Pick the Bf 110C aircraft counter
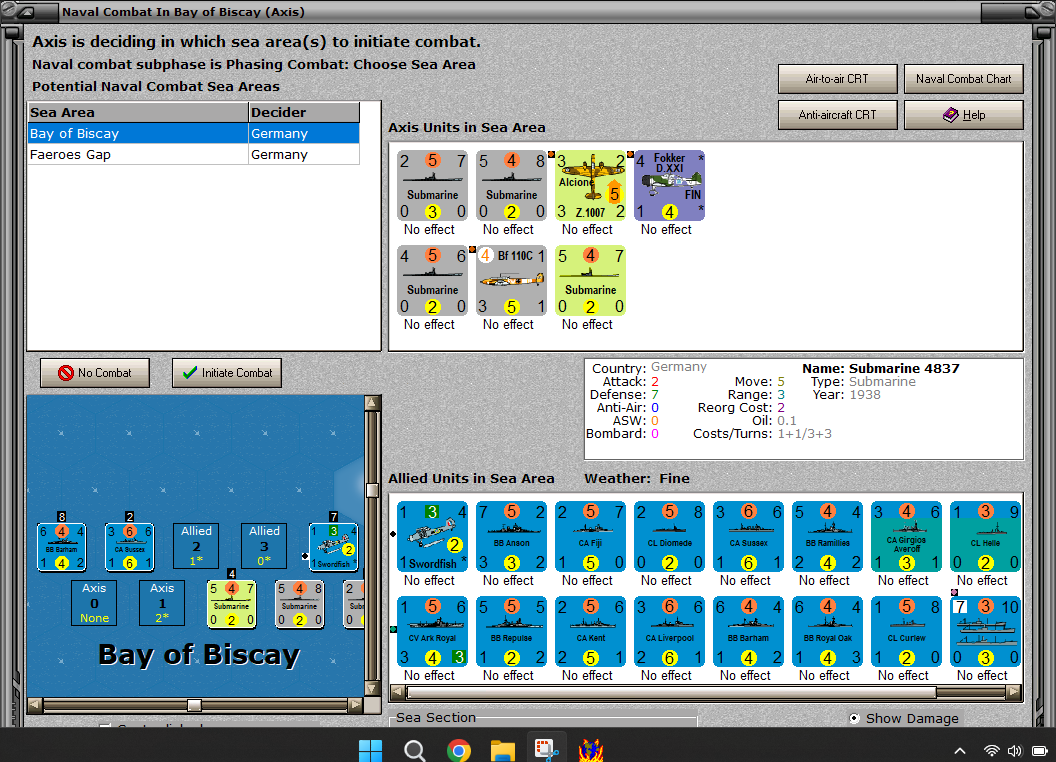 tap(511, 280)
